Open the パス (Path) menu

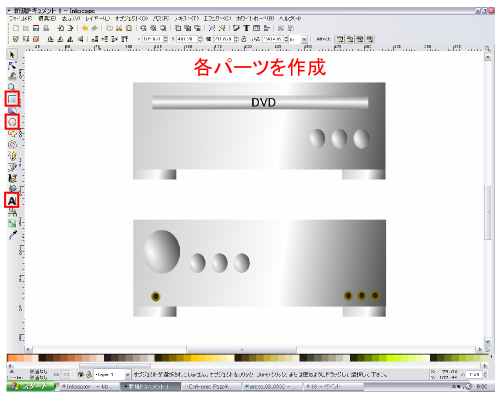161,18
